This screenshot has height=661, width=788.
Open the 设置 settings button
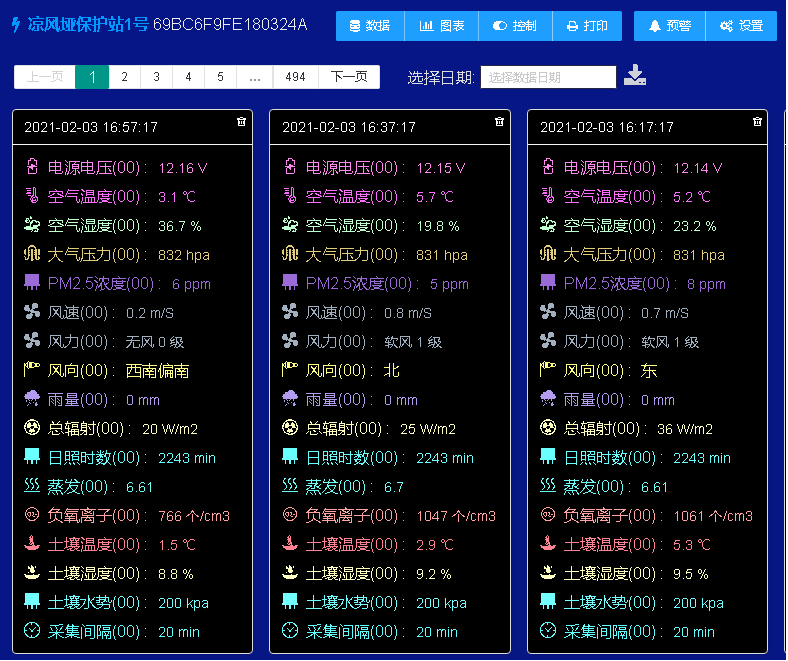741,26
